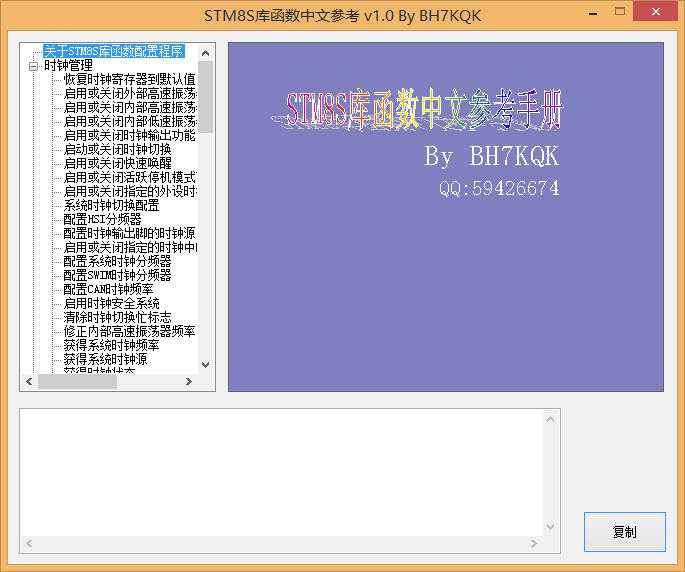Click the 复制 copy button
Image resolution: width=685 pixels, height=572 pixels.
coord(625,532)
